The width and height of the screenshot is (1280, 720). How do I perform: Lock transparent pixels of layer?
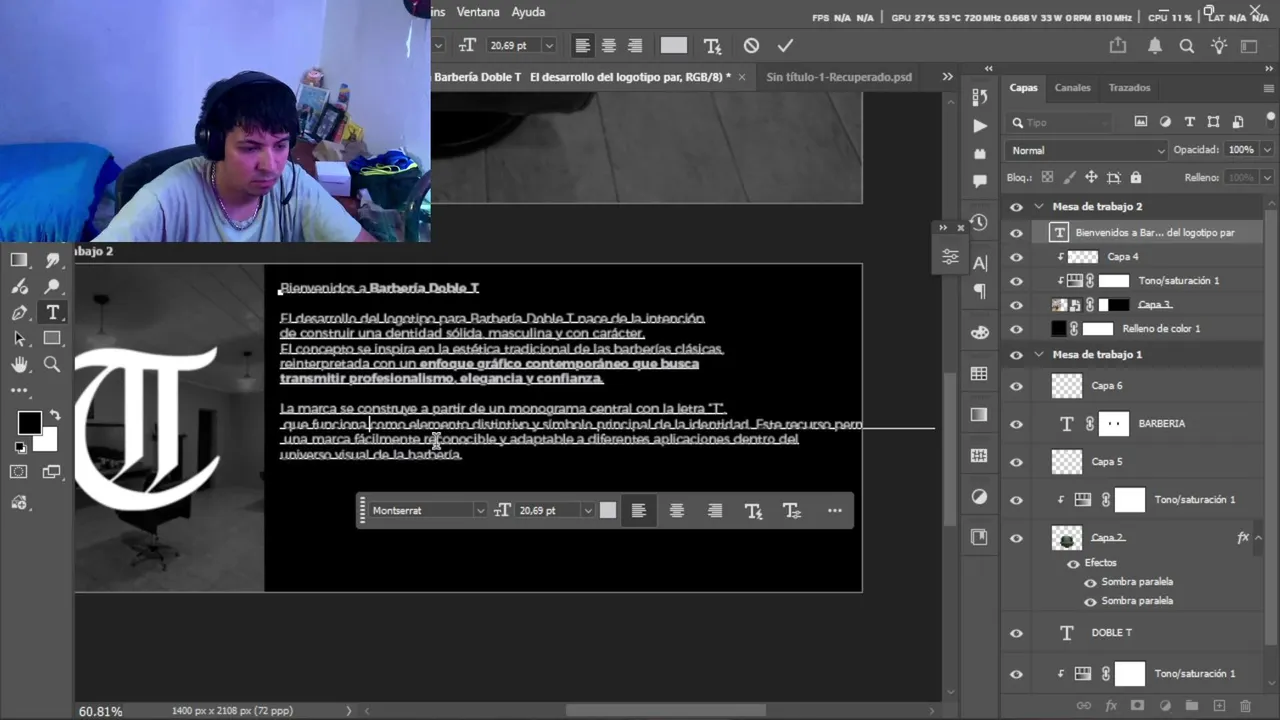point(1047,178)
